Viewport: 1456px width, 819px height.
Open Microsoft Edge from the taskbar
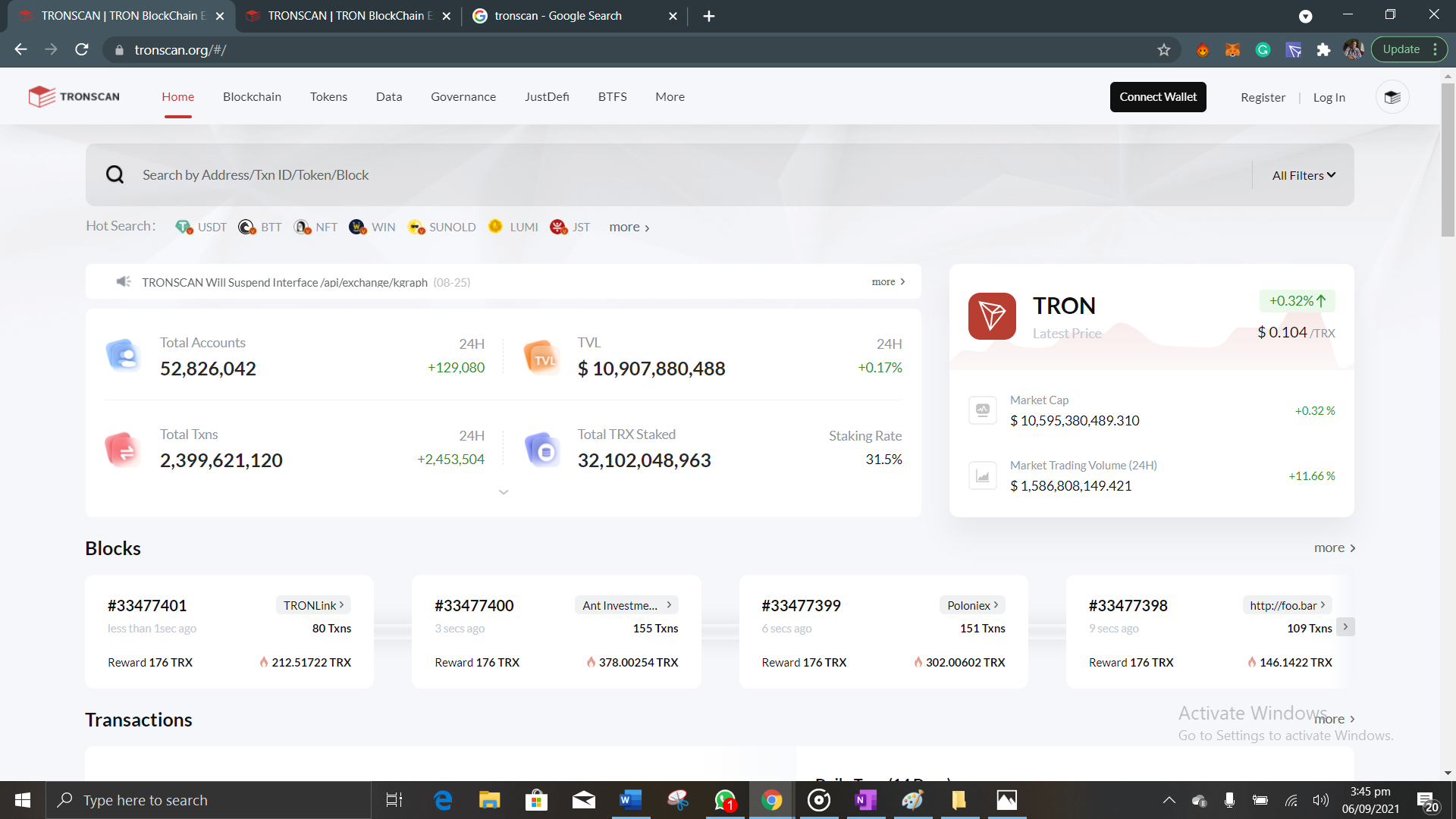tap(443, 800)
